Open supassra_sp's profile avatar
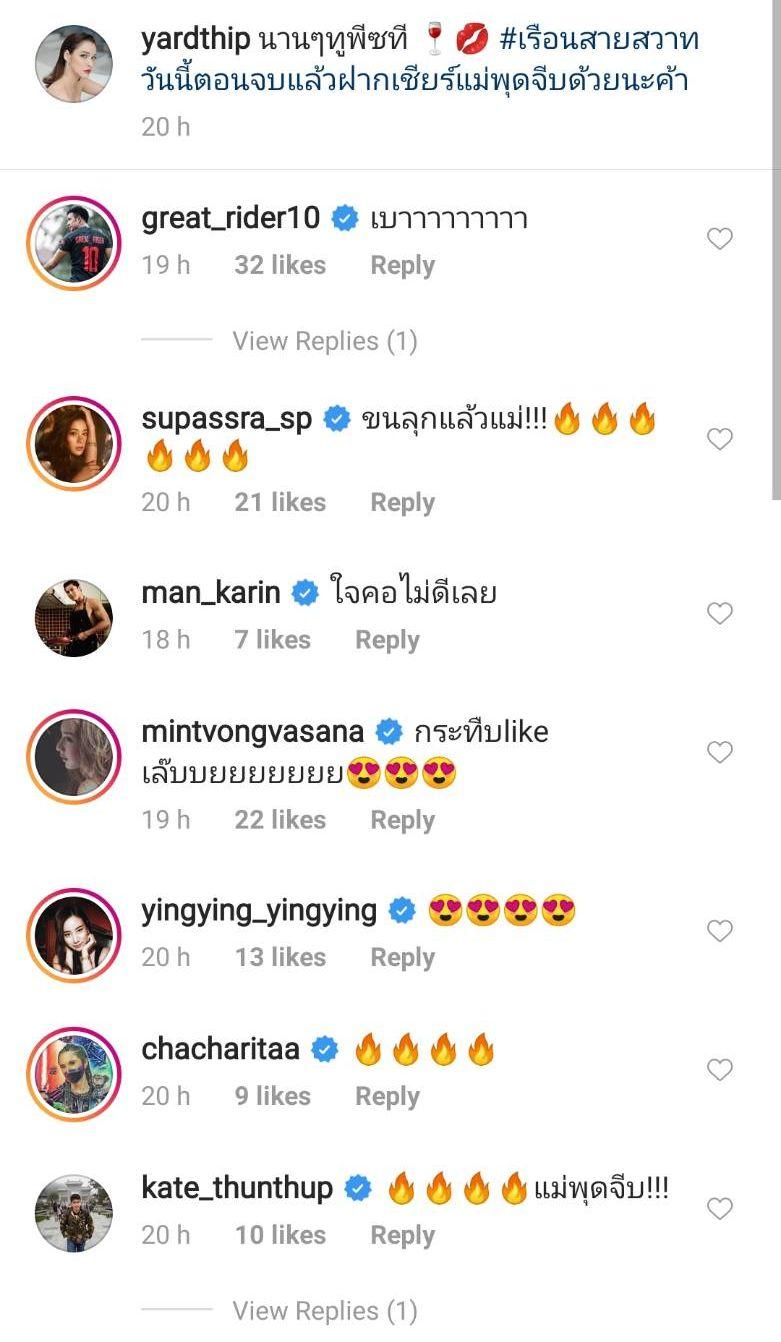 point(74,444)
